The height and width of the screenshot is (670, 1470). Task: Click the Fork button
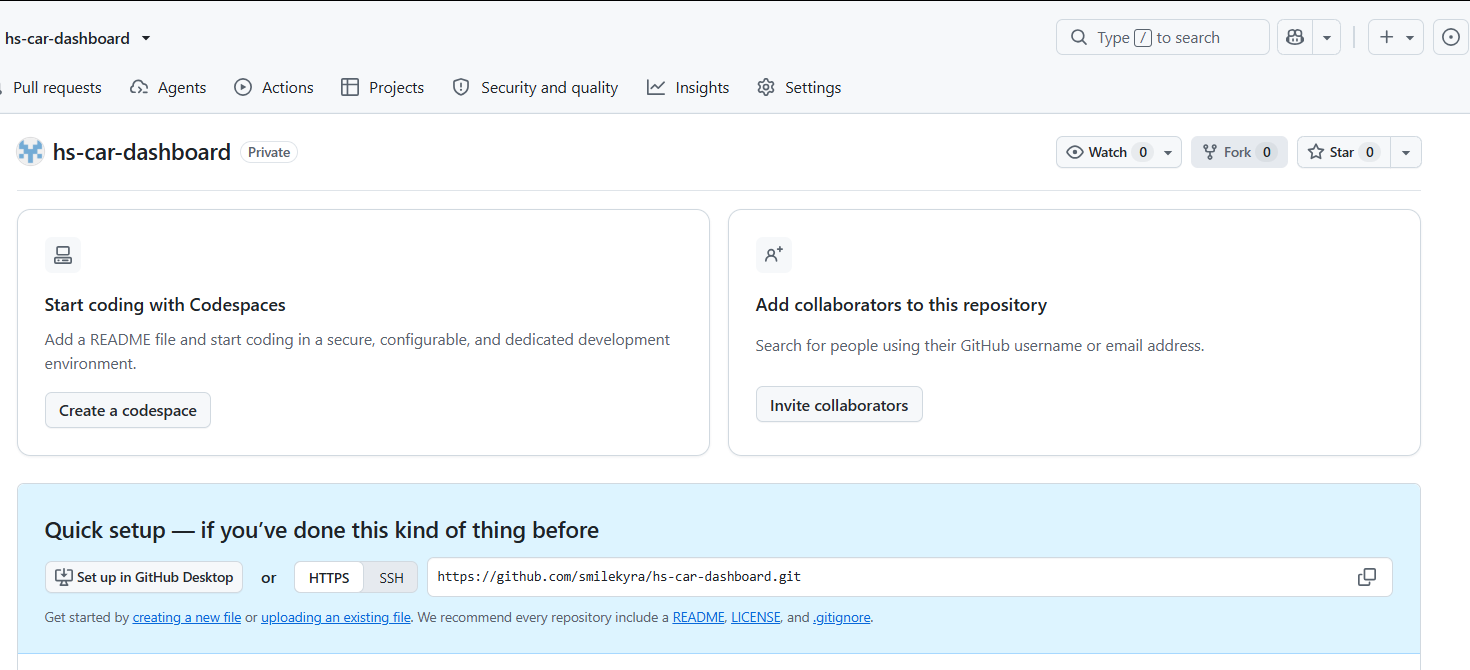pyautogui.click(x=1239, y=152)
